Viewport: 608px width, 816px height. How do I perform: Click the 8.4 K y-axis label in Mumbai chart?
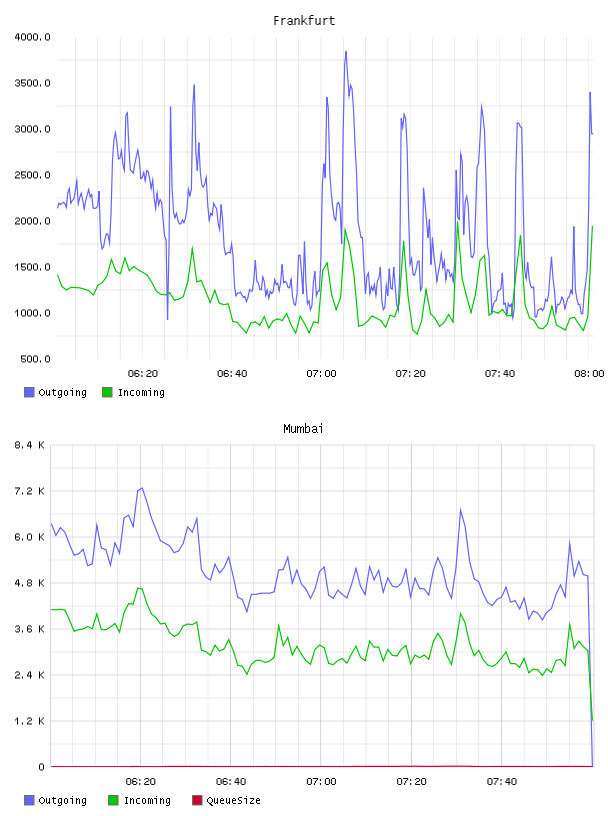(x=29, y=445)
